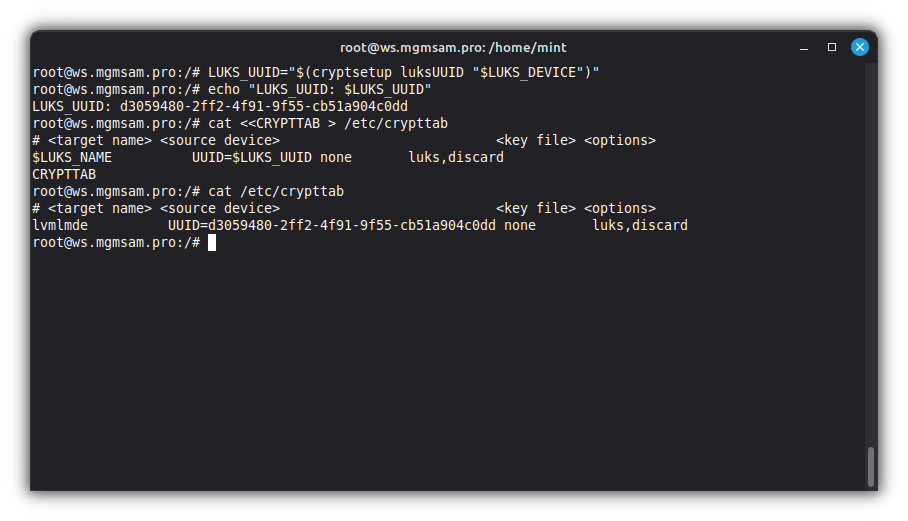Click the vertical scrollbar thumb

[x=871, y=466]
